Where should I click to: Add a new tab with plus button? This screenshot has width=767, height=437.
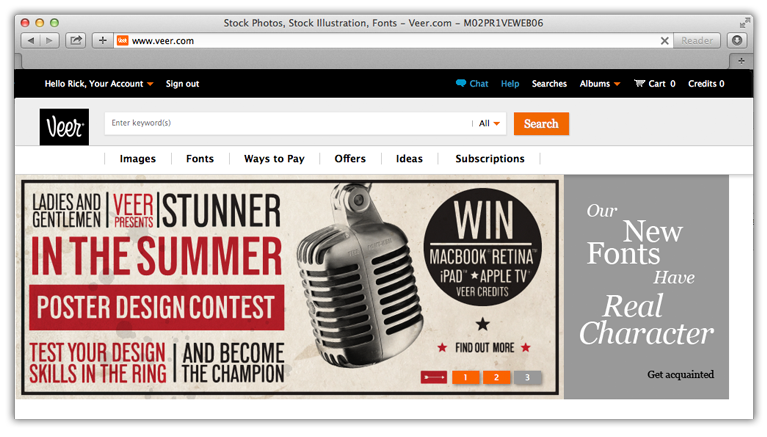tap(741, 61)
